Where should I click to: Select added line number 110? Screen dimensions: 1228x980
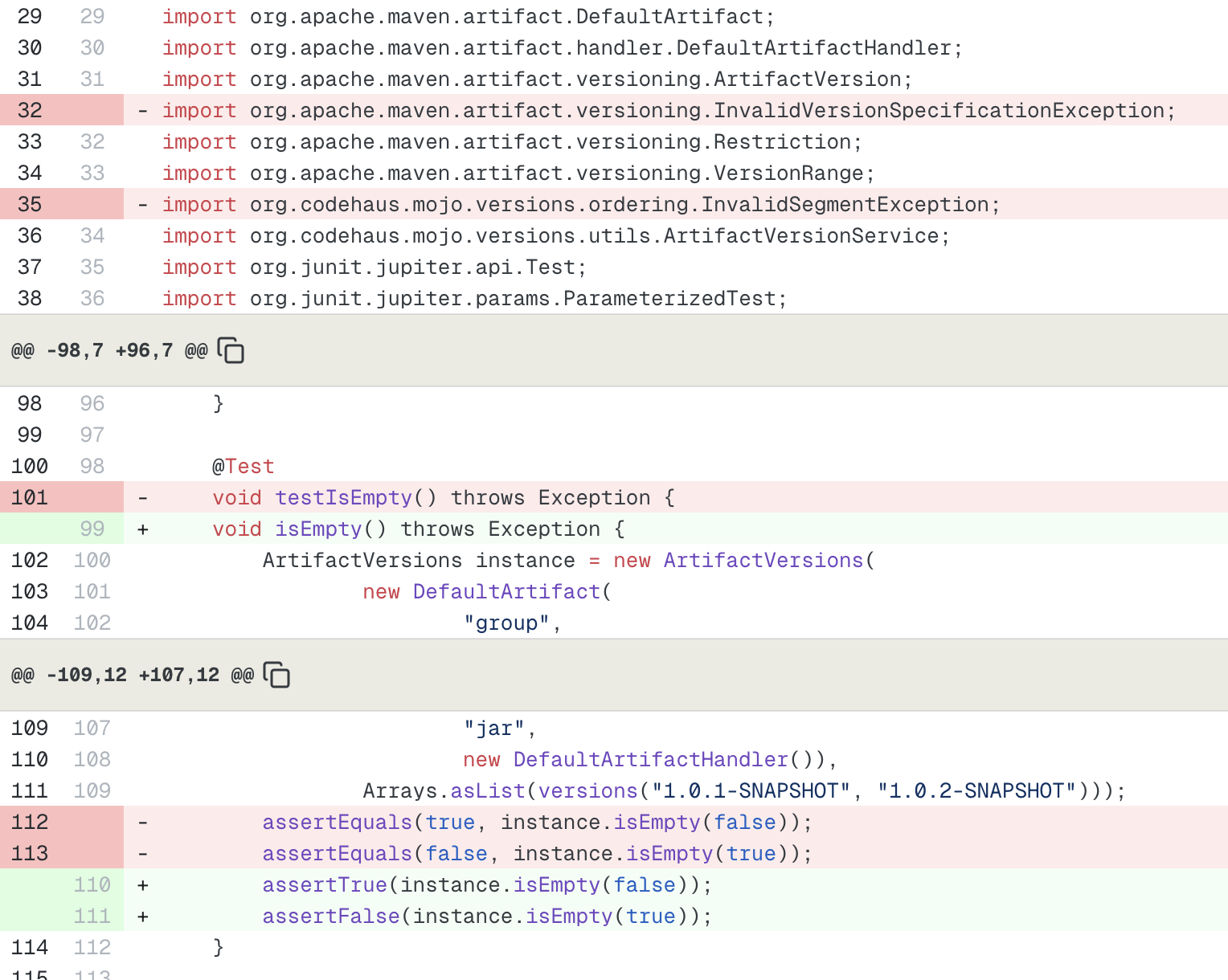click(92, 884)
